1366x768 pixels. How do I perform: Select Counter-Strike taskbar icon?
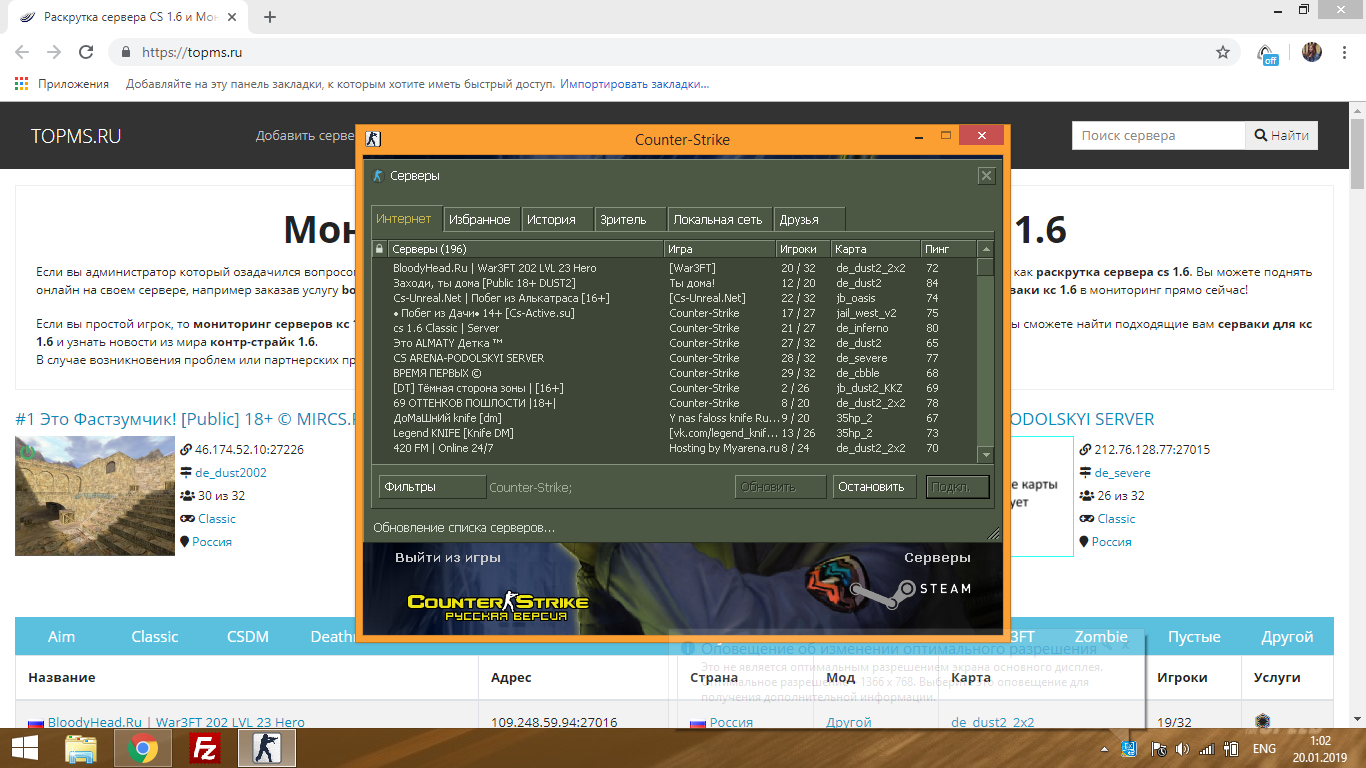pyautogui.click(x=267, y=748)
